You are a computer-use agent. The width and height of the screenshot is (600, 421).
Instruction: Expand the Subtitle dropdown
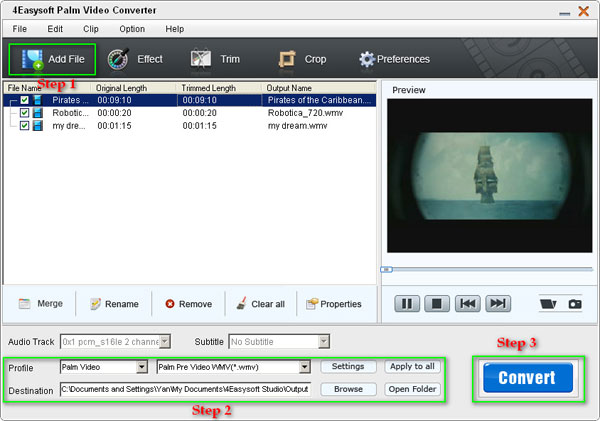324,341
